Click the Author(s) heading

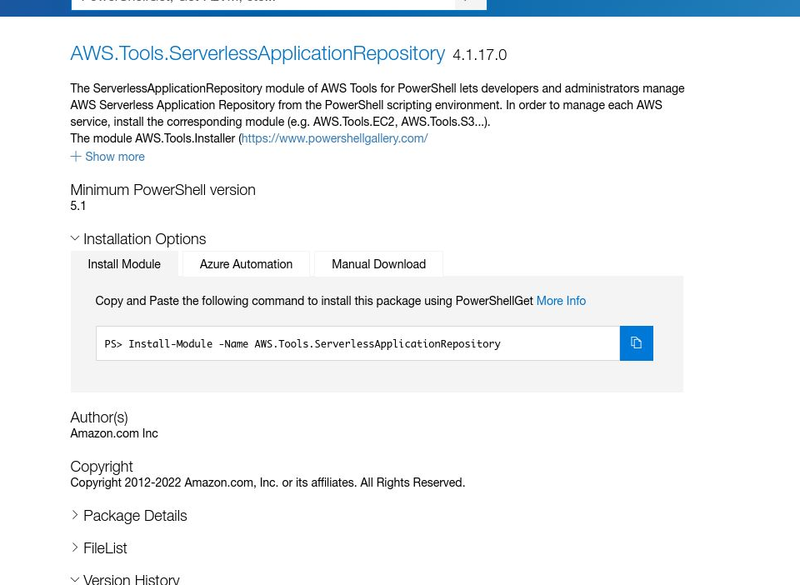point(99,417)
